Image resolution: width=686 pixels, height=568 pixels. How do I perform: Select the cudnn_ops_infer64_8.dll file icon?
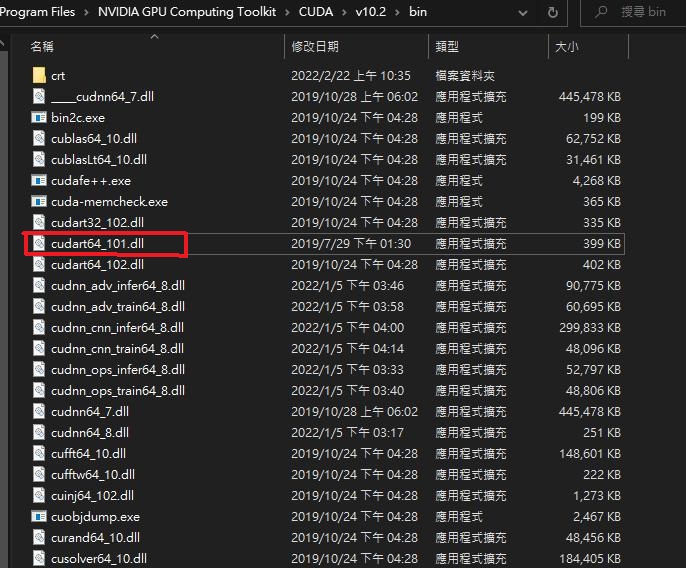click(39, 369)
